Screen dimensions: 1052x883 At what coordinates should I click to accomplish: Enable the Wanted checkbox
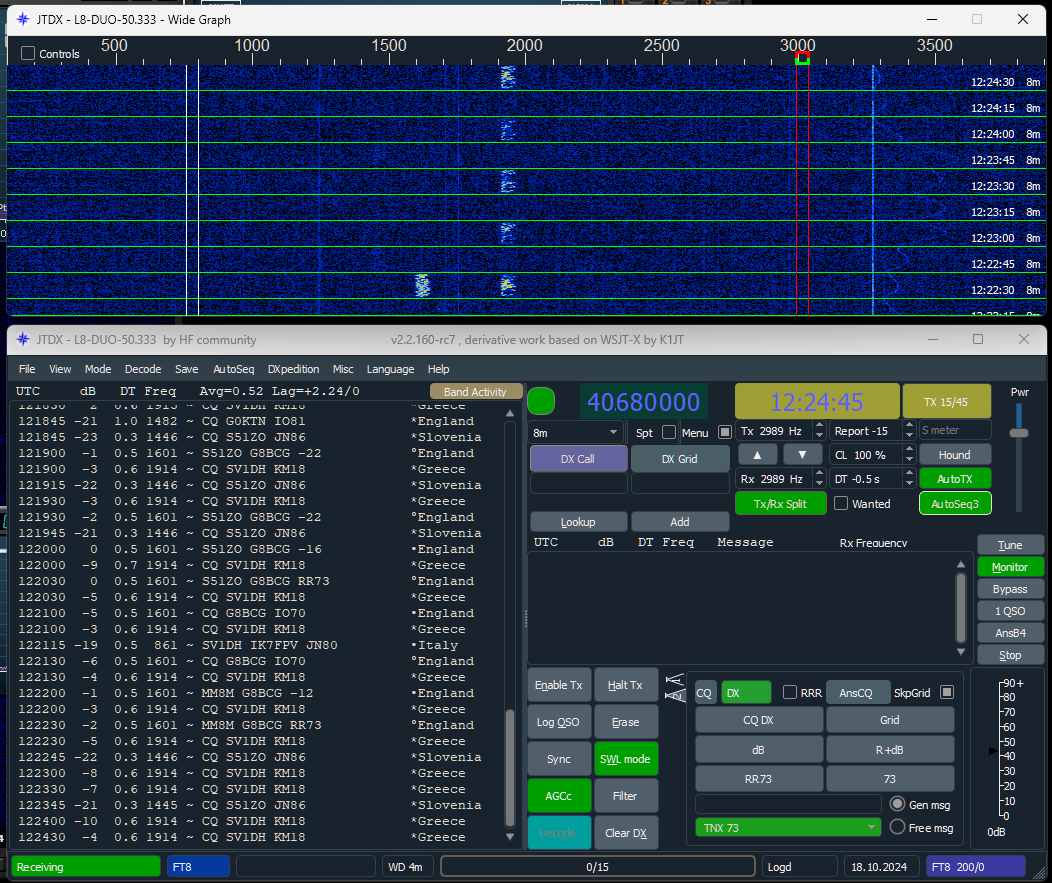coord(841,503)
